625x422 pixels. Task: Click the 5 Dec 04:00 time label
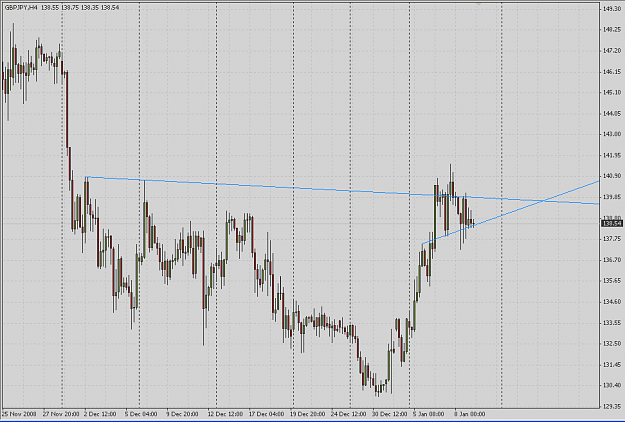(x=141, y=414)
